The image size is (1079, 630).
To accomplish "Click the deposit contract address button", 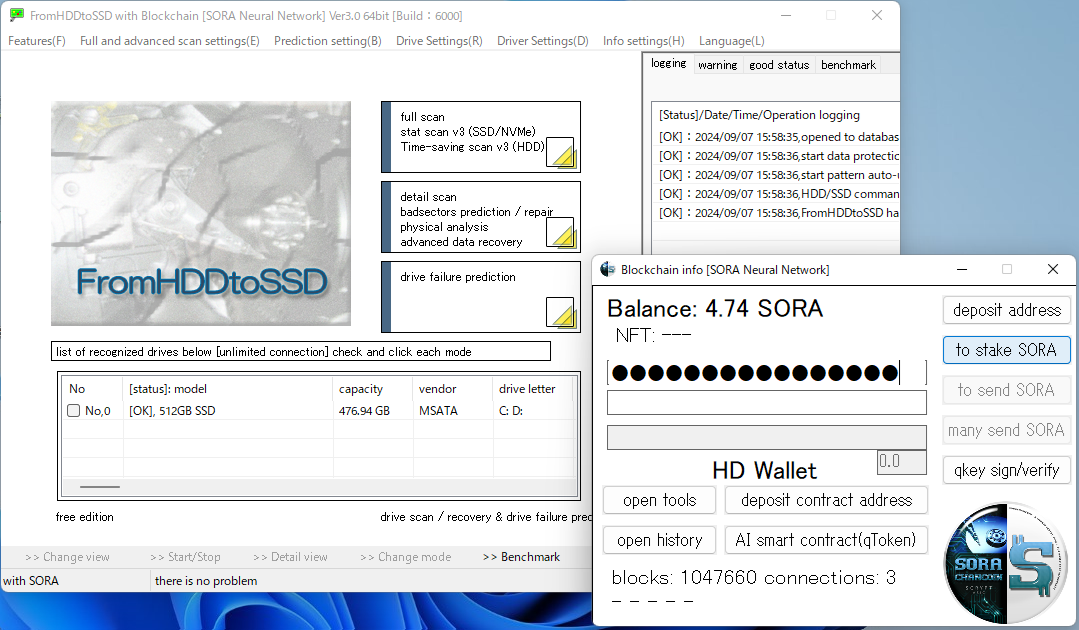I will click(826, 500).
